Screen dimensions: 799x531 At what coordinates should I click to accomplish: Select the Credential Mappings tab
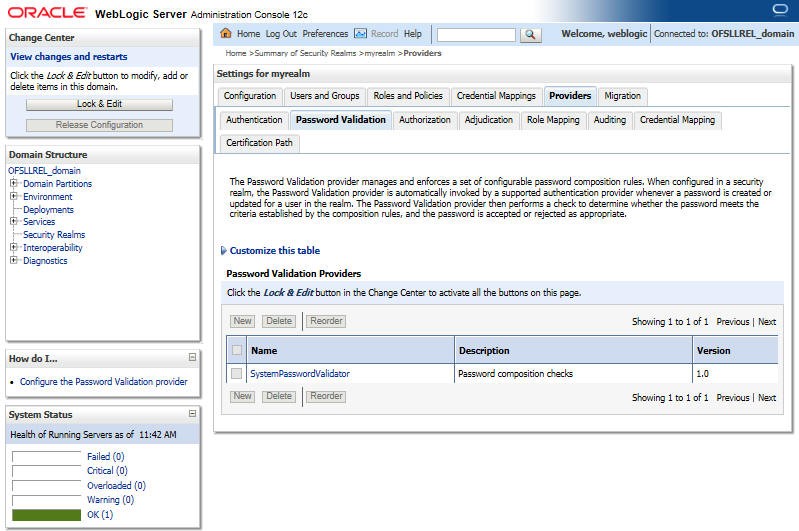(496, 96)
